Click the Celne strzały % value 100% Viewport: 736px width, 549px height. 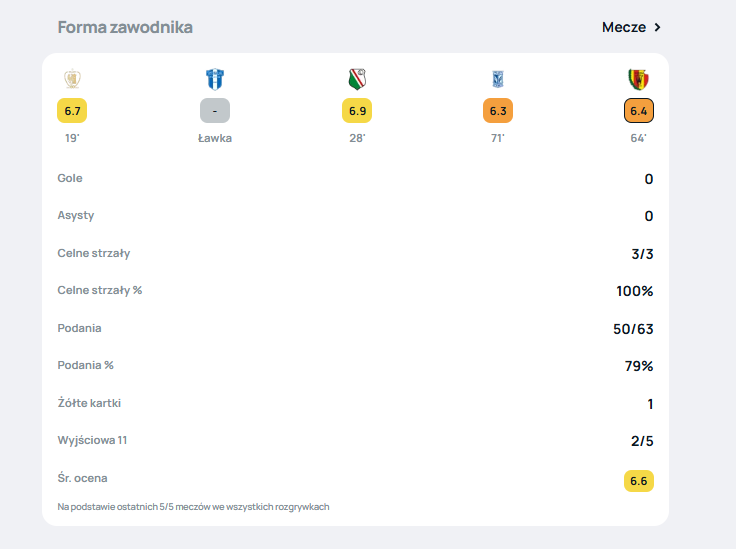click(x=634, y=291)
